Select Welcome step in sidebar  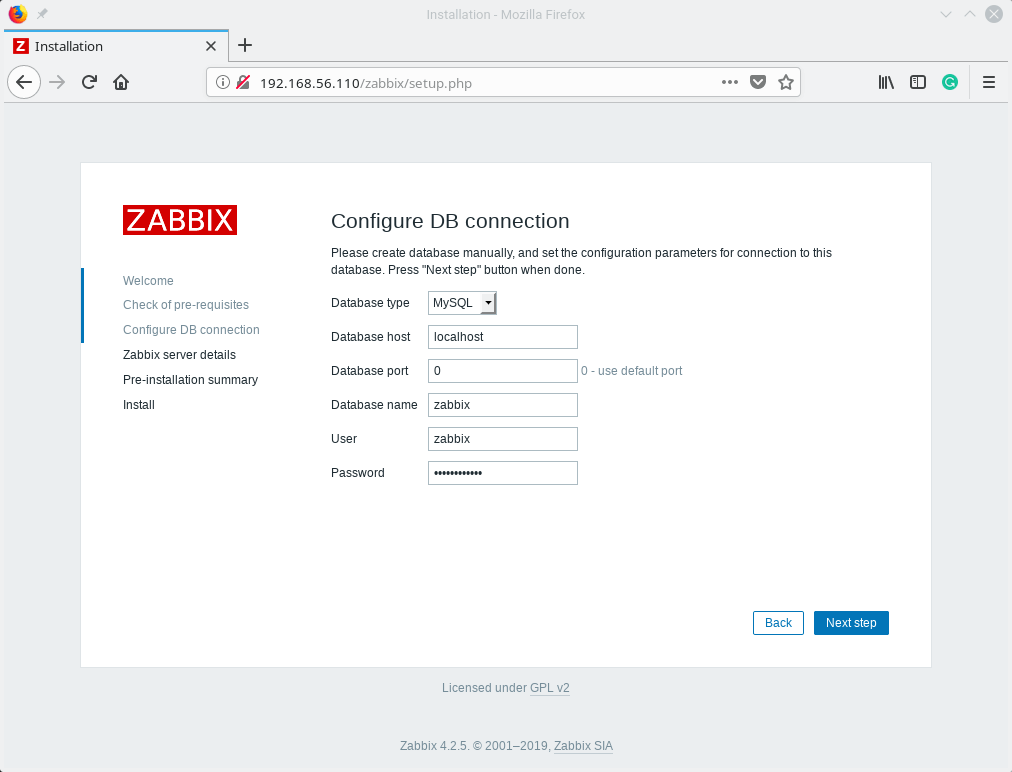coord(148,281)
